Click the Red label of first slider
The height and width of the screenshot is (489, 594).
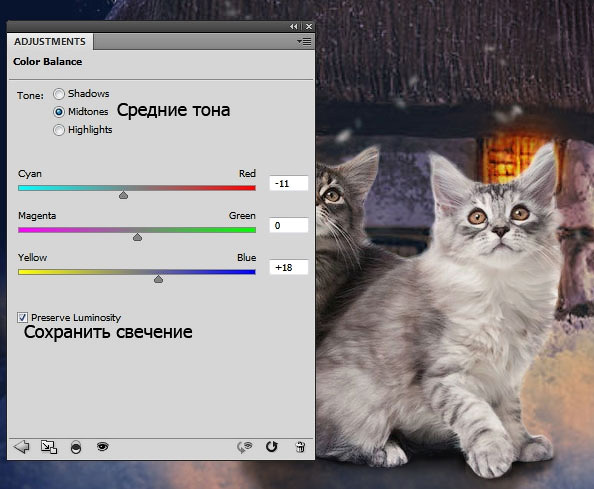point(247,173)
